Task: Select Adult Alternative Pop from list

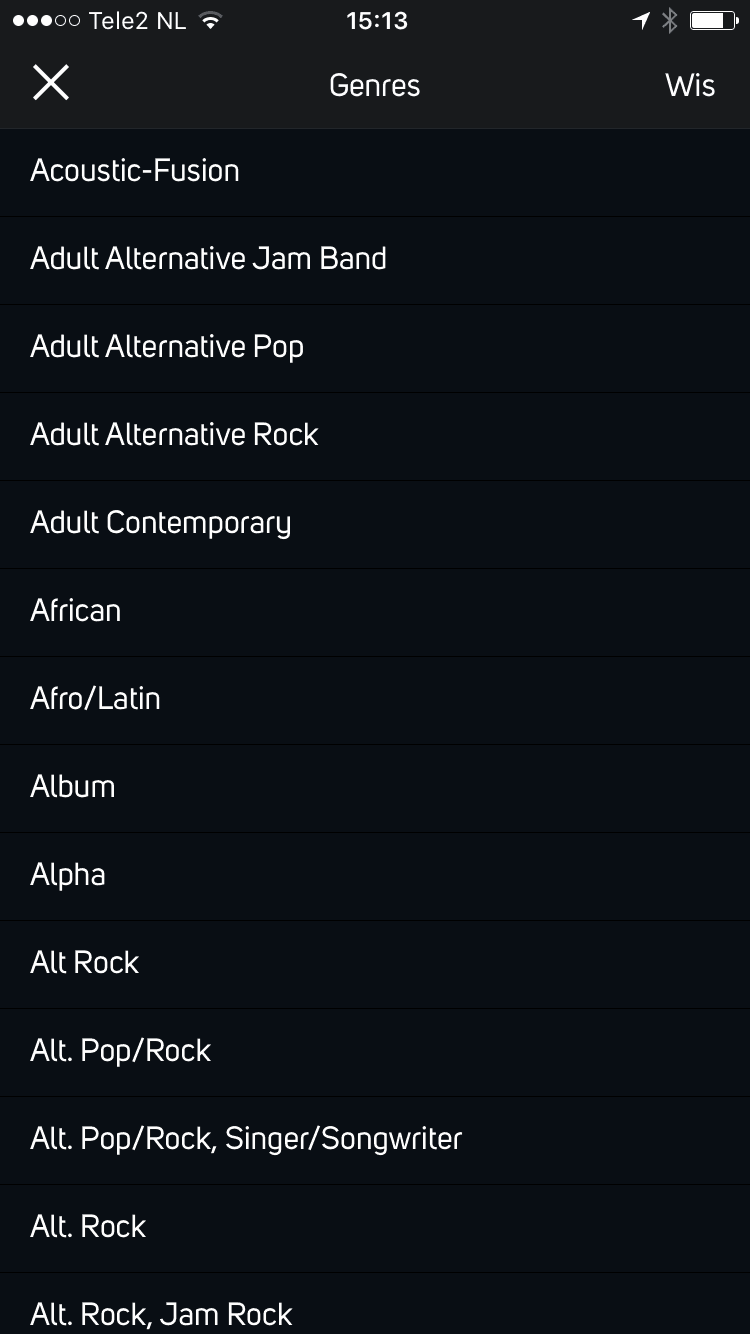Action: point(375,348)
